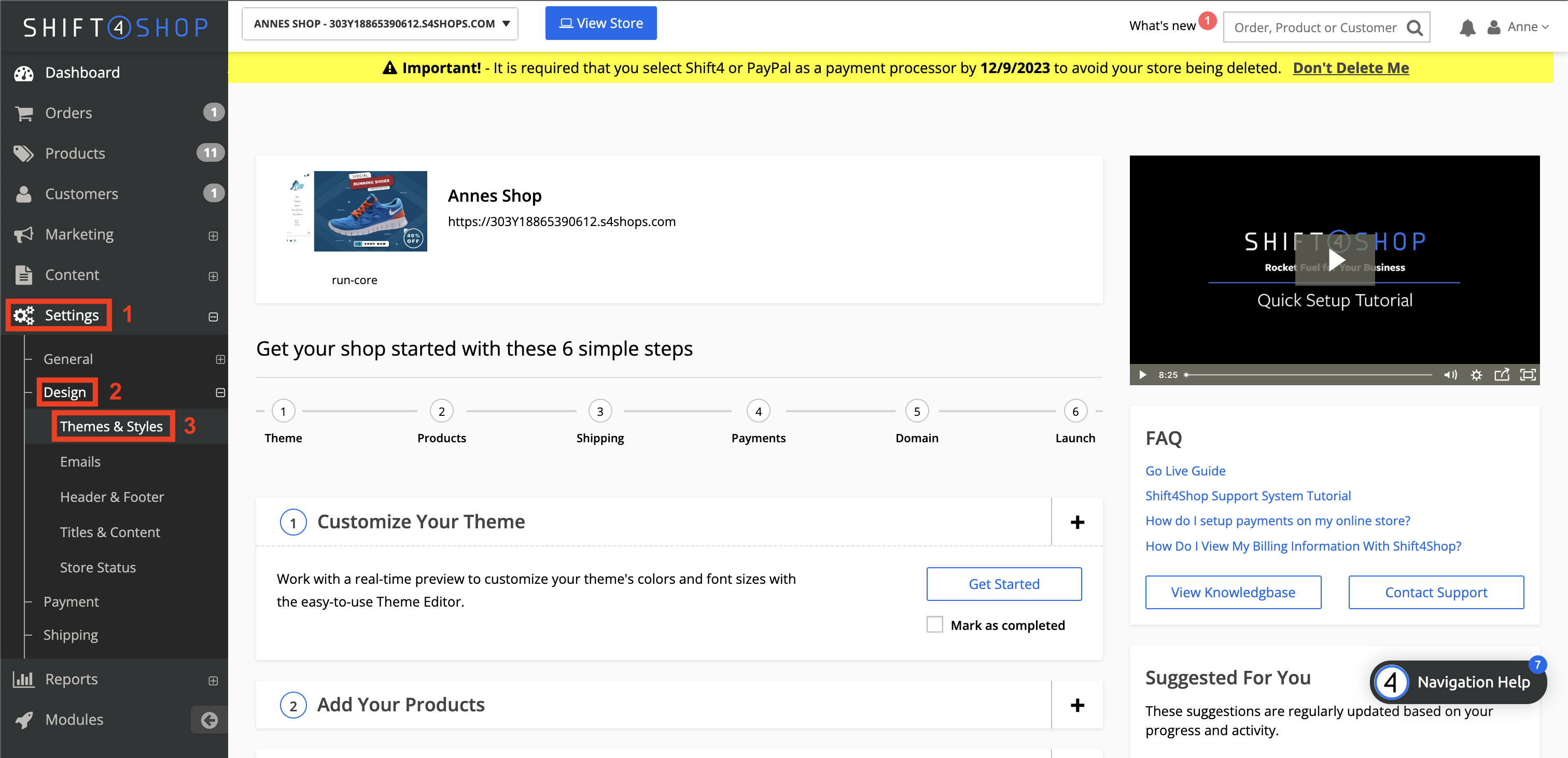Click the Don't Delete Me link

click(1351, 67)
